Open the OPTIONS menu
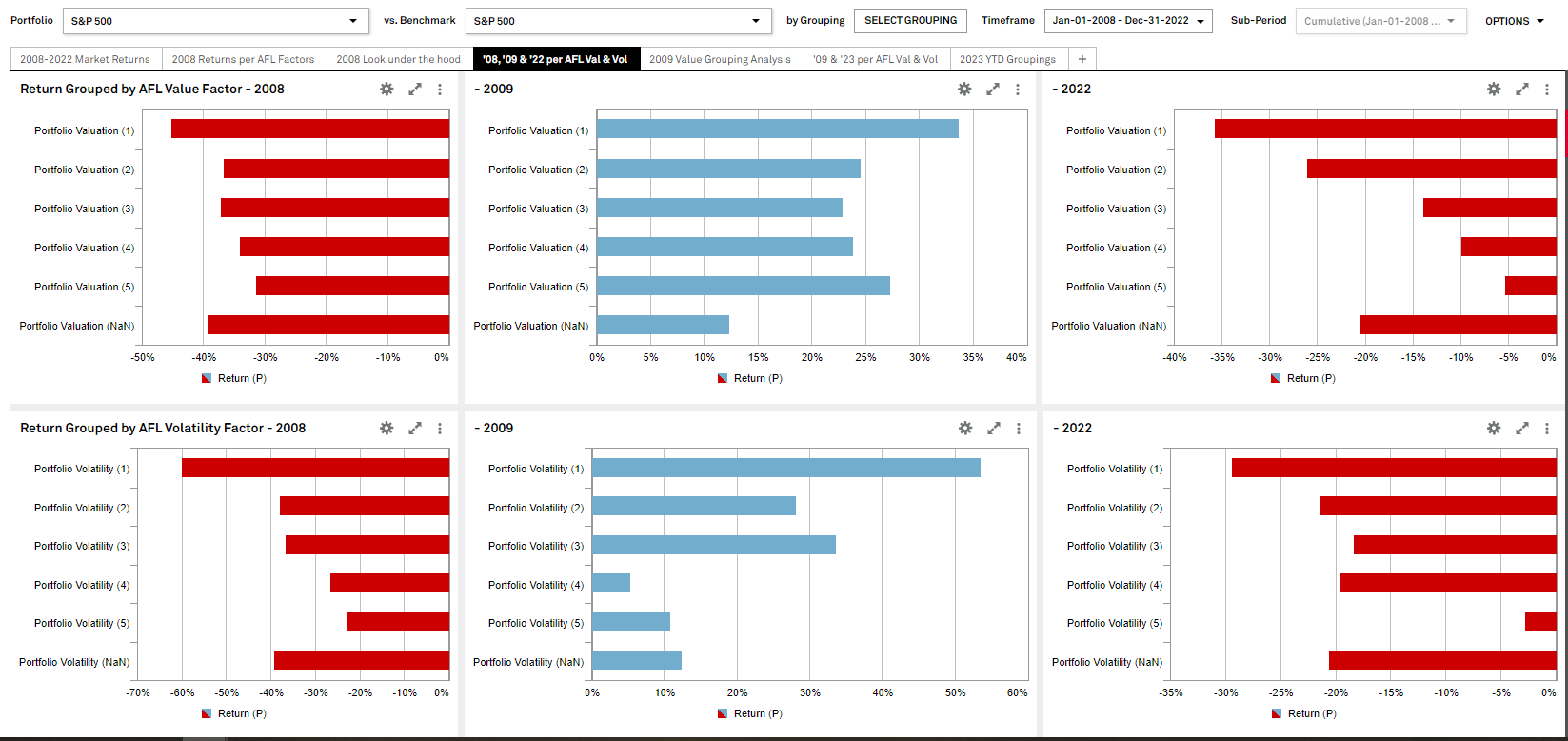 (1514, 21)
